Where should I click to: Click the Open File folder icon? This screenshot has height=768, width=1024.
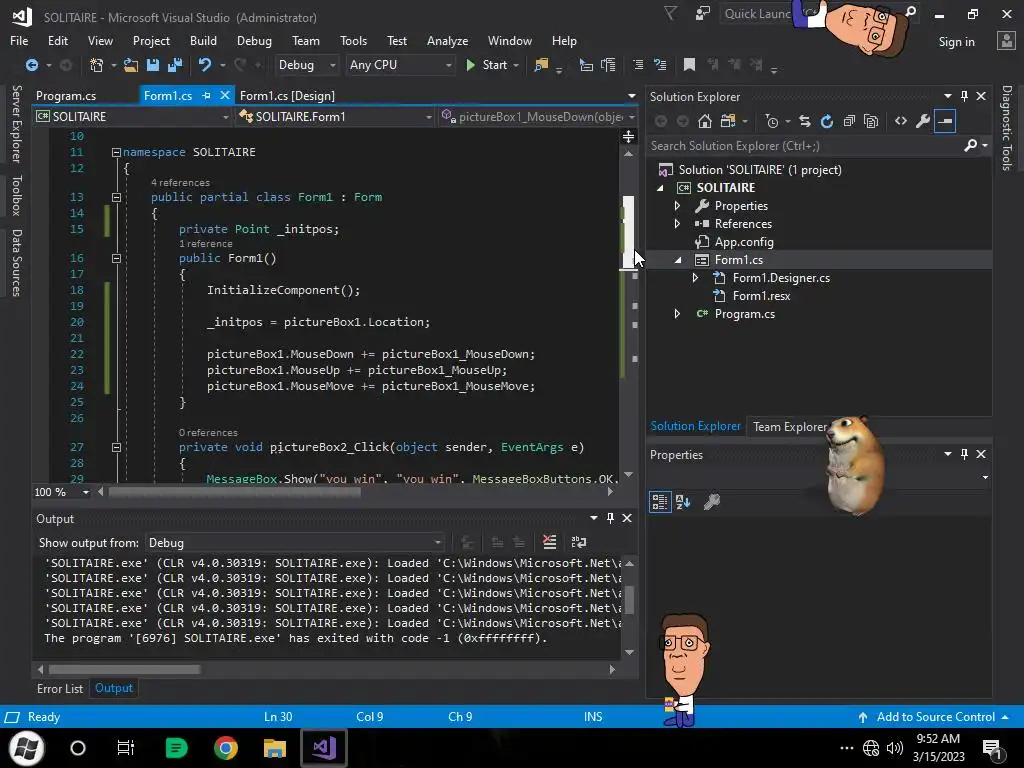point(131,65)
